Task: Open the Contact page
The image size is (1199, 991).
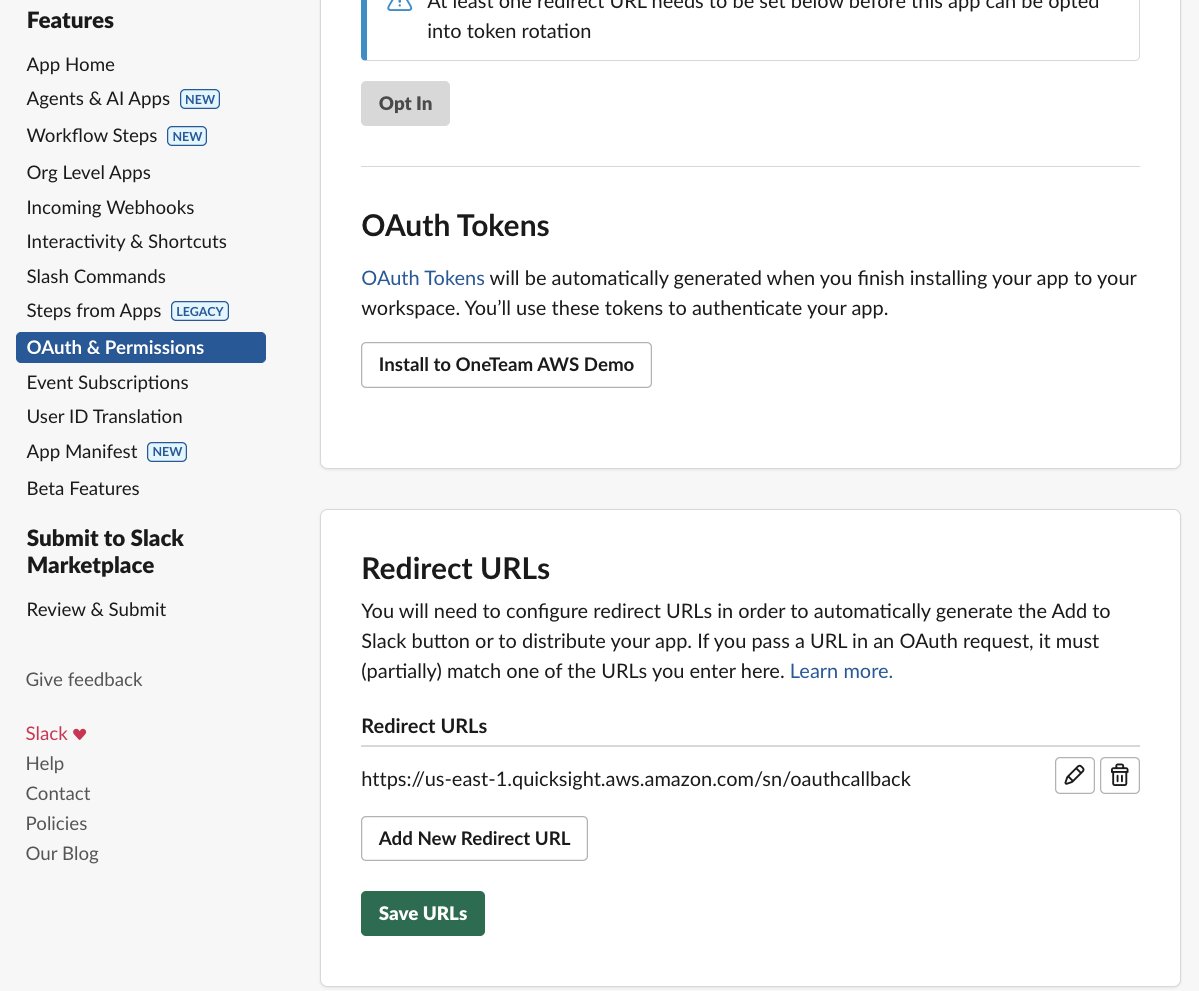Action: [57, 793]
